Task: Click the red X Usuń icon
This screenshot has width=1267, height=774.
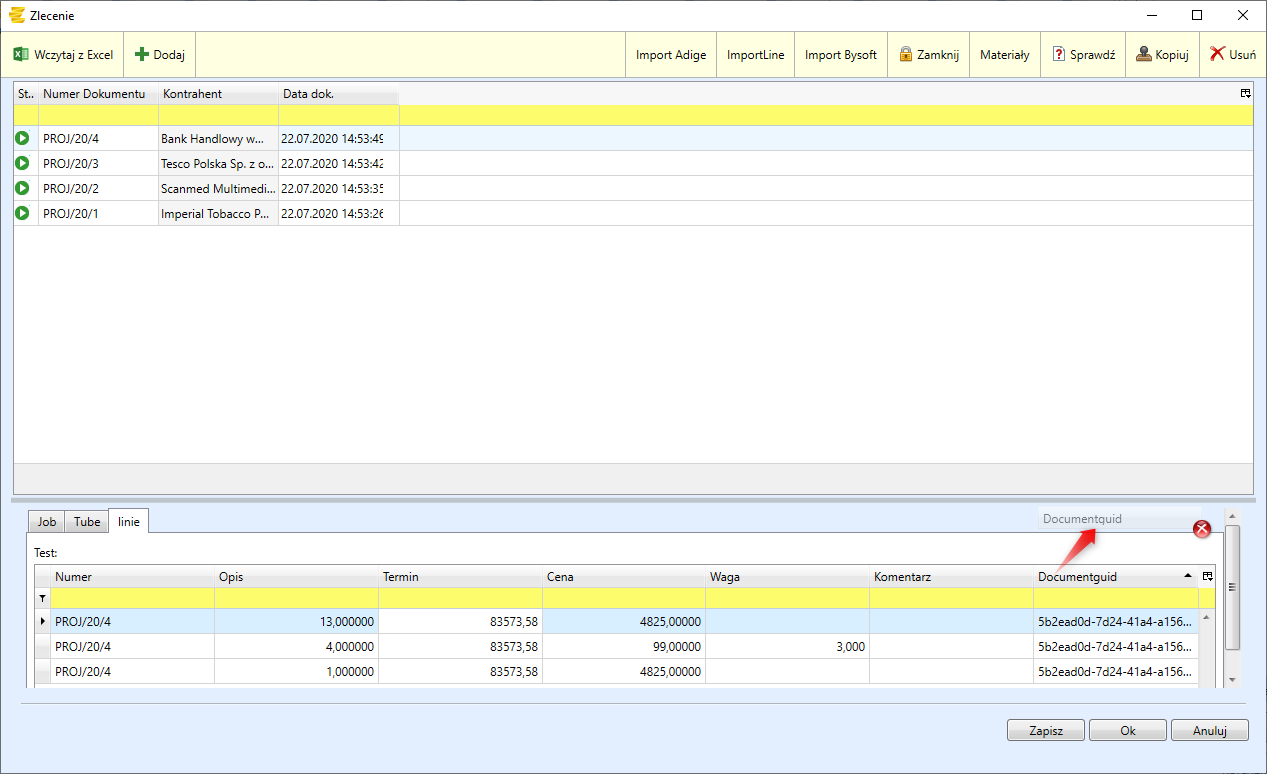Action: (1217, 54)
